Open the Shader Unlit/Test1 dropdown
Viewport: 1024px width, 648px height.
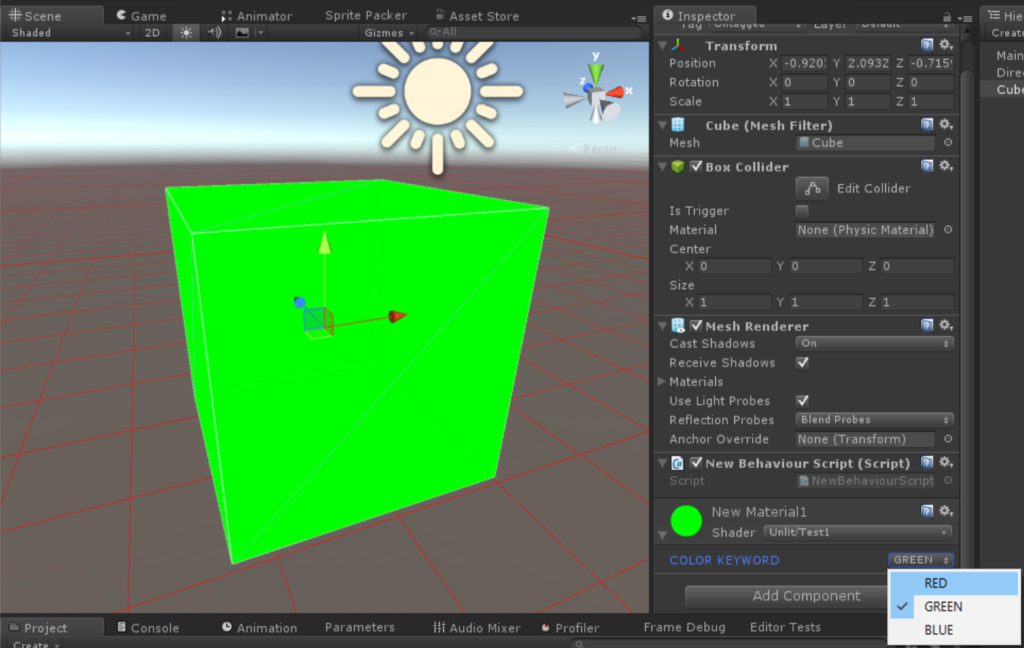(857, 532)
